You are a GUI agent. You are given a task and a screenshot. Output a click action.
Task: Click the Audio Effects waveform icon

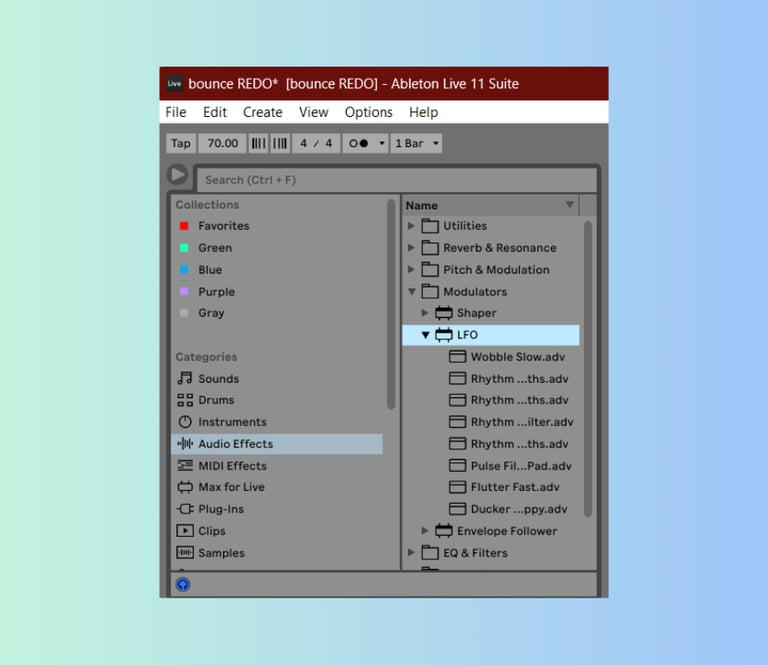coord(185,444)
